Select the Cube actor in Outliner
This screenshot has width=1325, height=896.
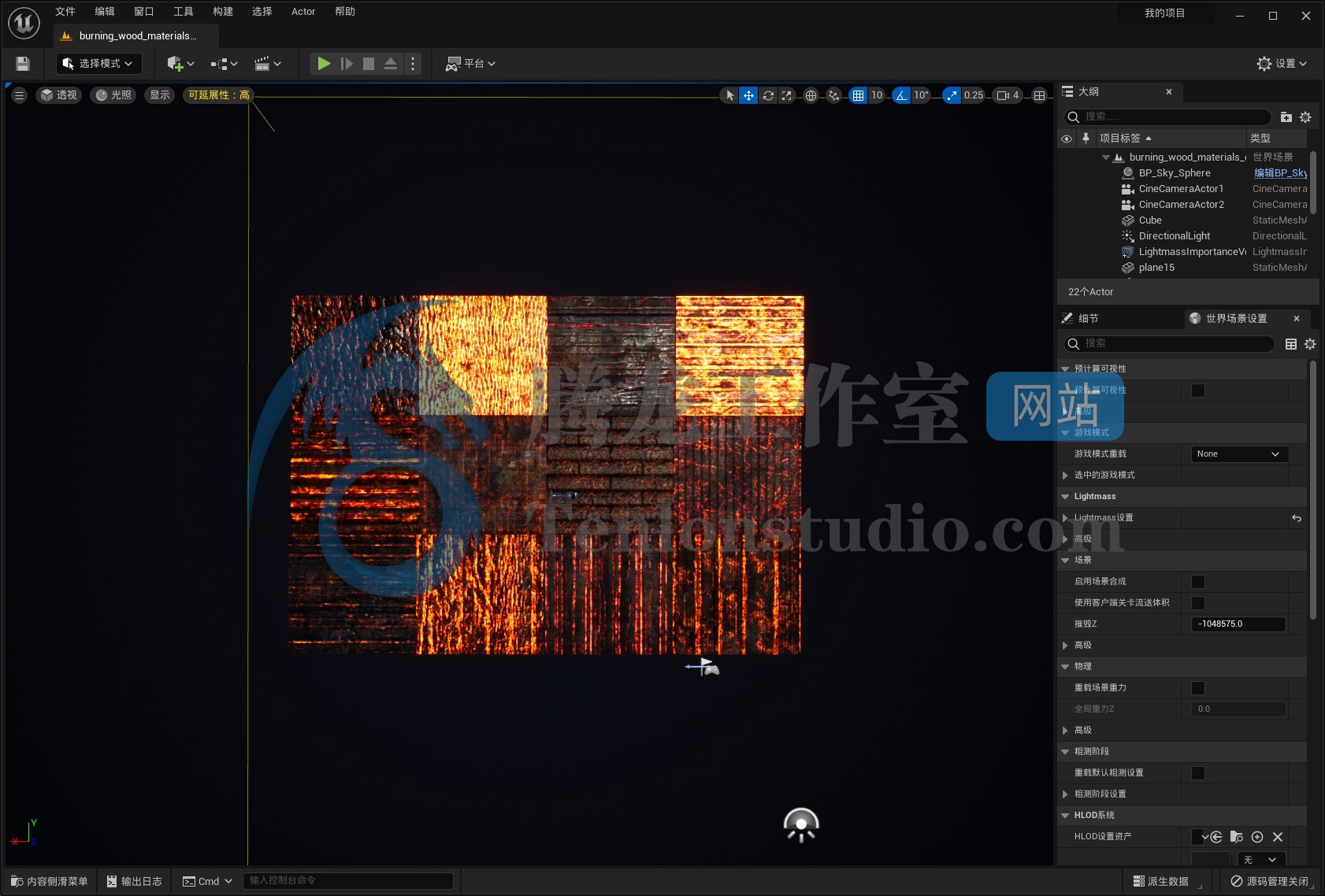tap(1150, 220)
